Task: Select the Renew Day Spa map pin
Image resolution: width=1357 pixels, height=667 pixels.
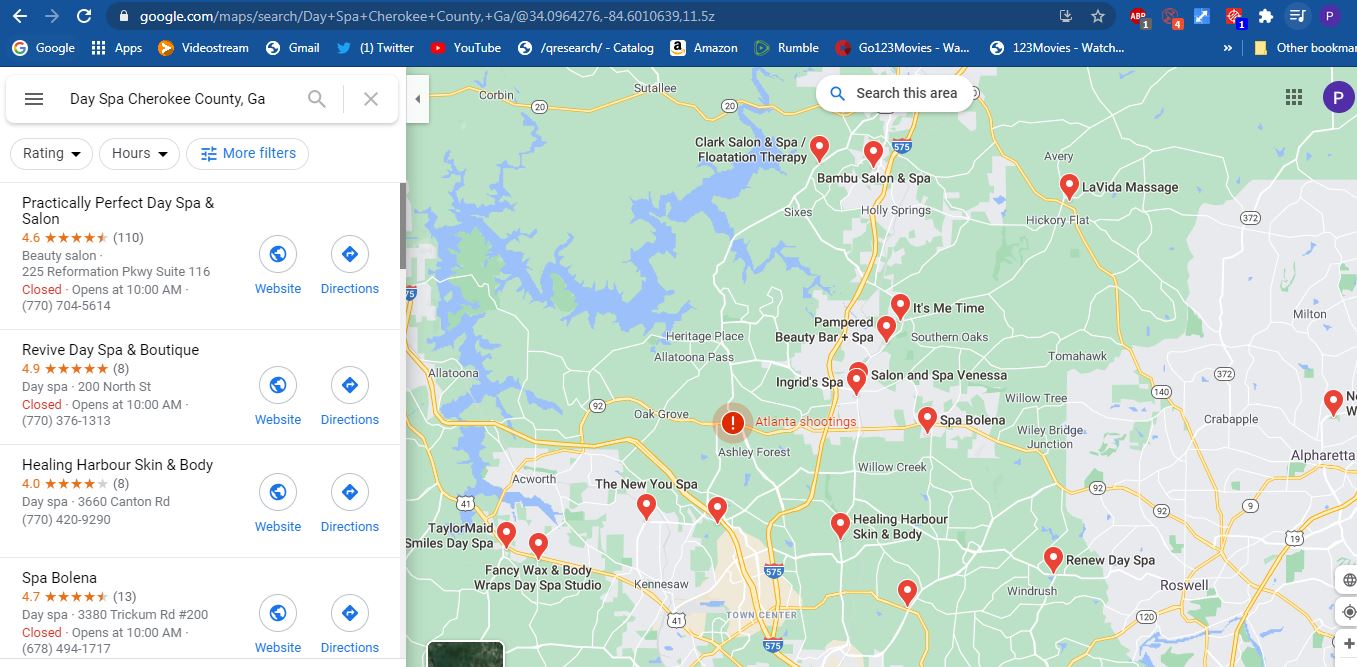Action: [1053, 560]
